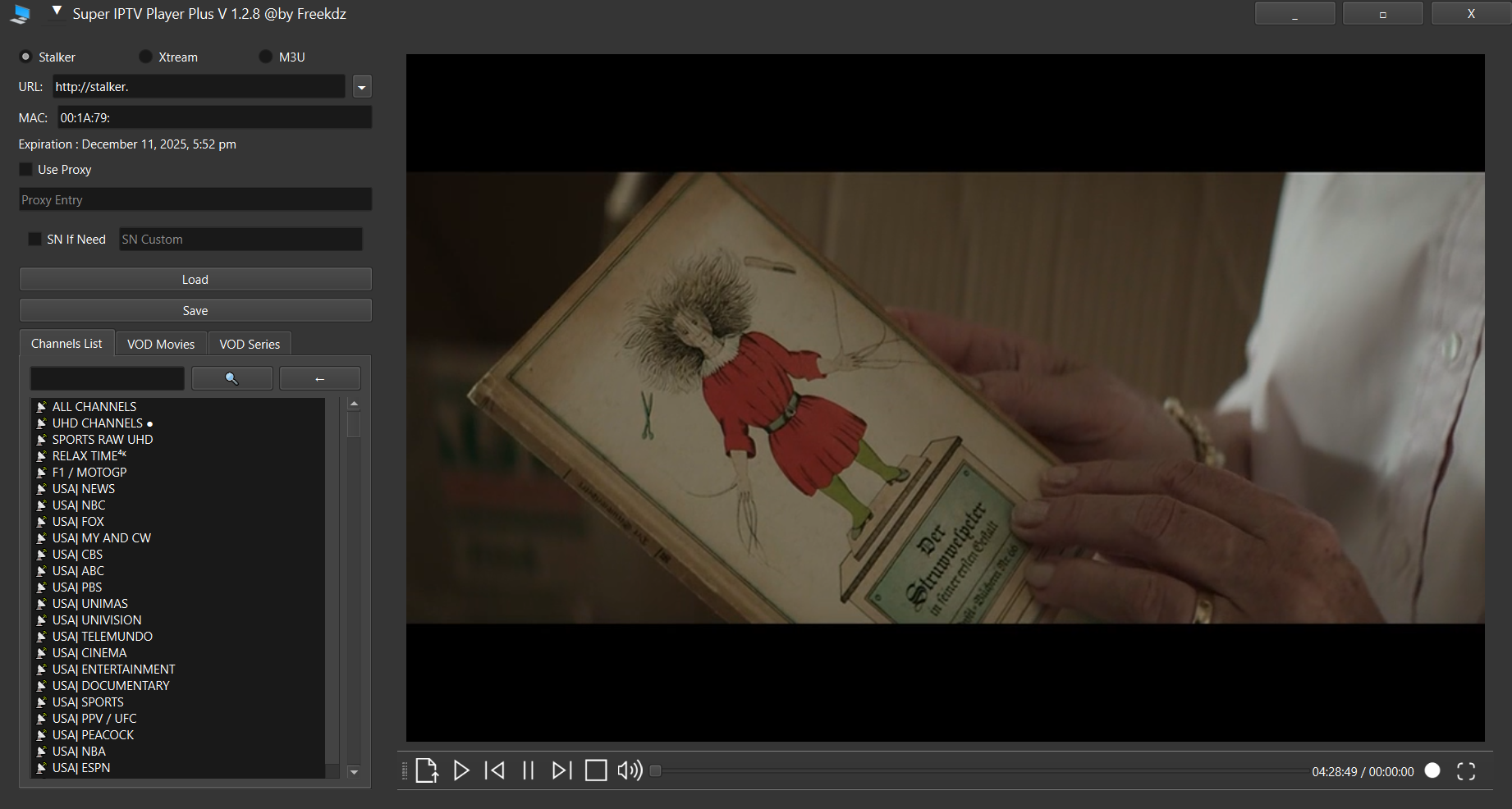Select USA| UNIVISION category

click(97, 619)
